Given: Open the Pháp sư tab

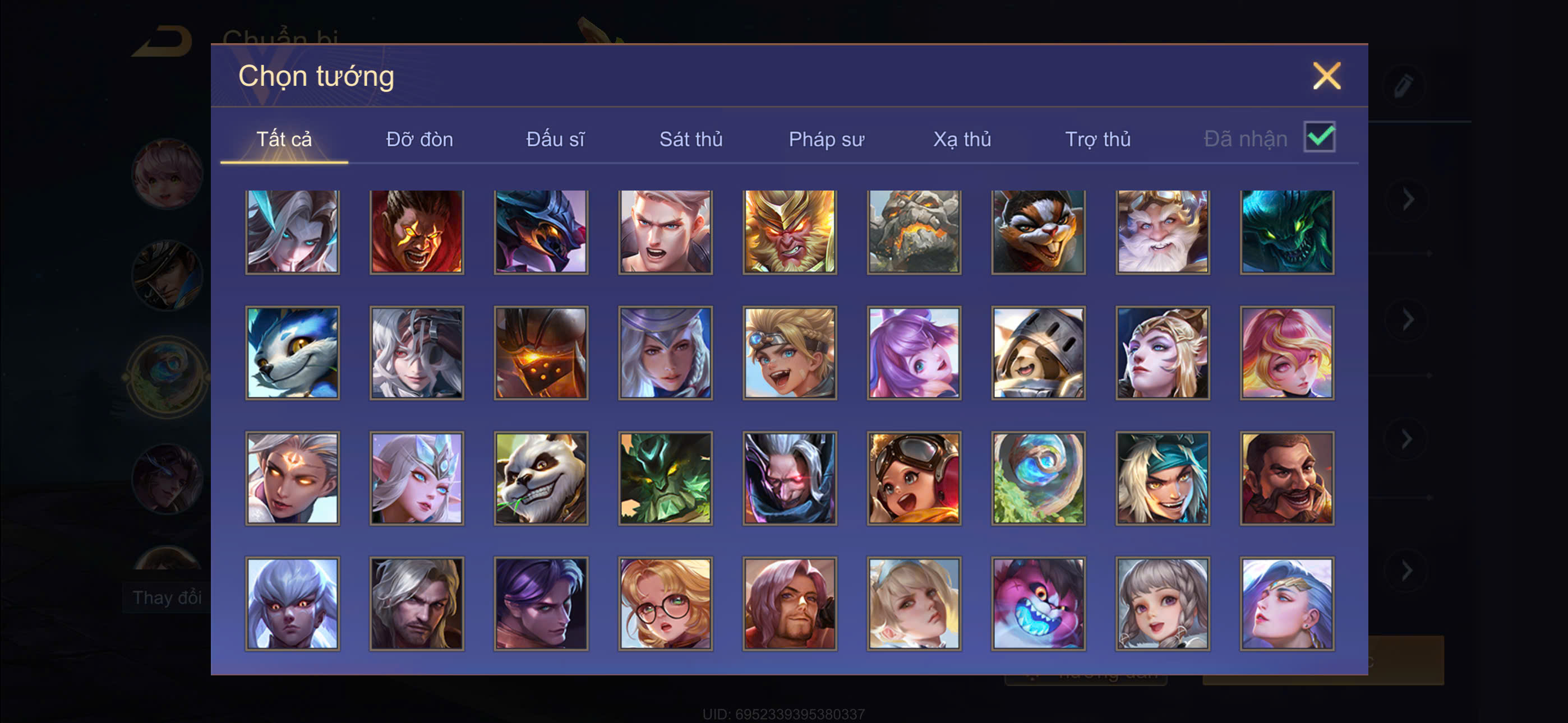Looking at the screenshot, I should 826,140.
